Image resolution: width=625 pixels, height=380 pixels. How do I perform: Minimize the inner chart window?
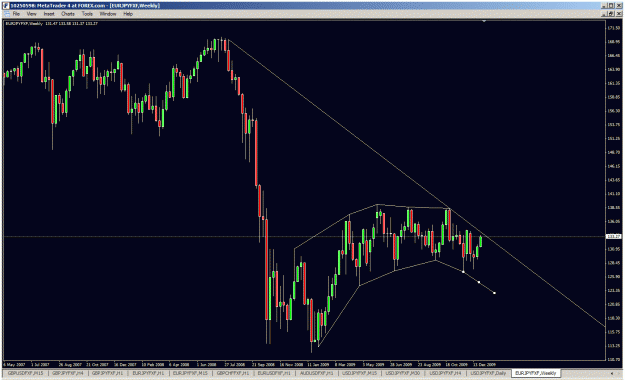(605, 14)
